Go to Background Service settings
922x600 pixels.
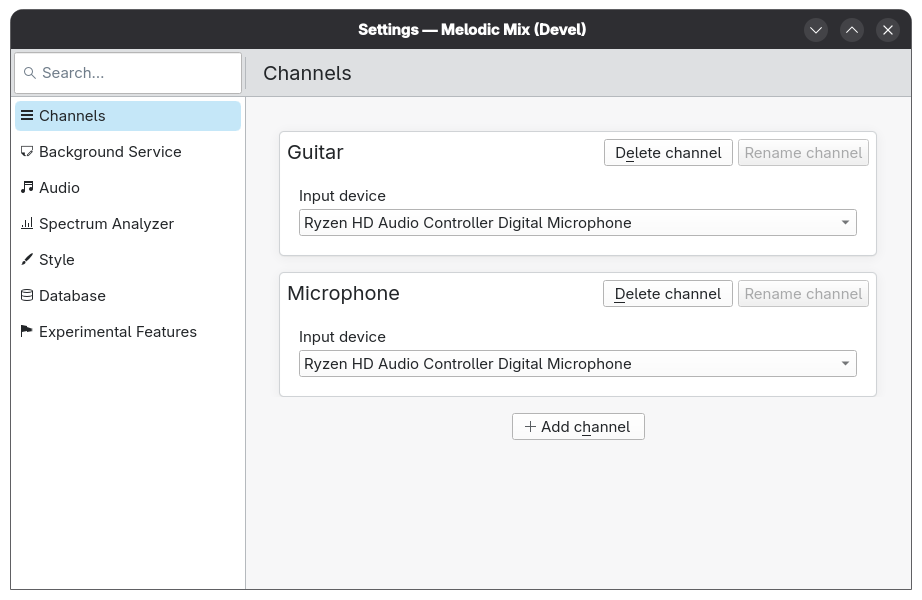(110, 152)
